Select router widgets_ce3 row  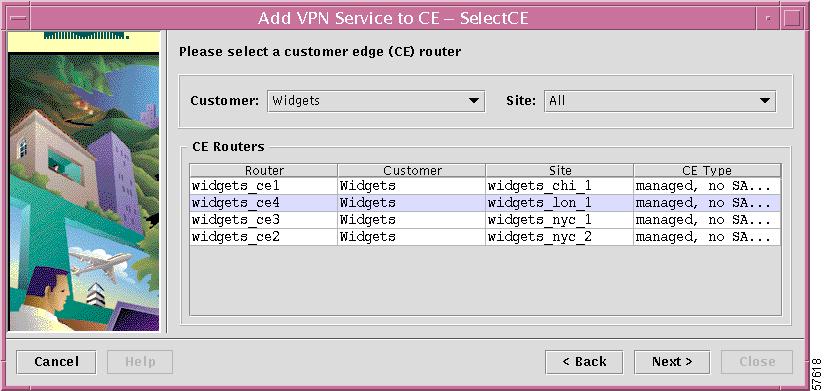click(485, 220)
